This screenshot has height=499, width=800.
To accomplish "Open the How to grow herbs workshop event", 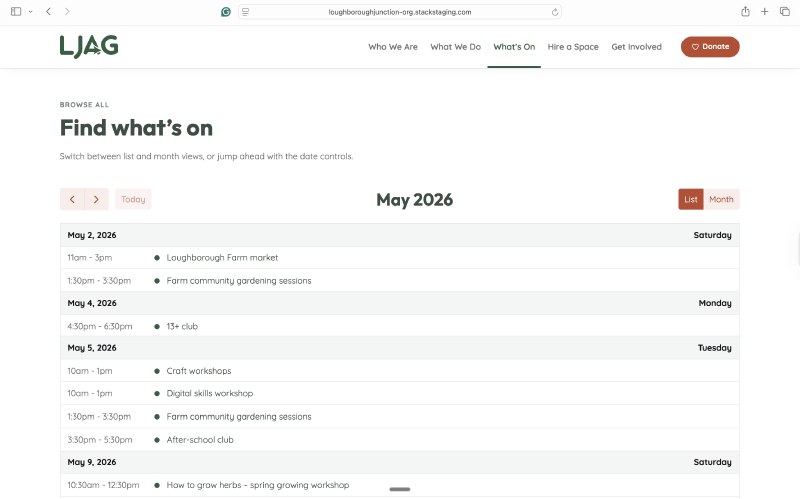I will (x=258, y=485).
